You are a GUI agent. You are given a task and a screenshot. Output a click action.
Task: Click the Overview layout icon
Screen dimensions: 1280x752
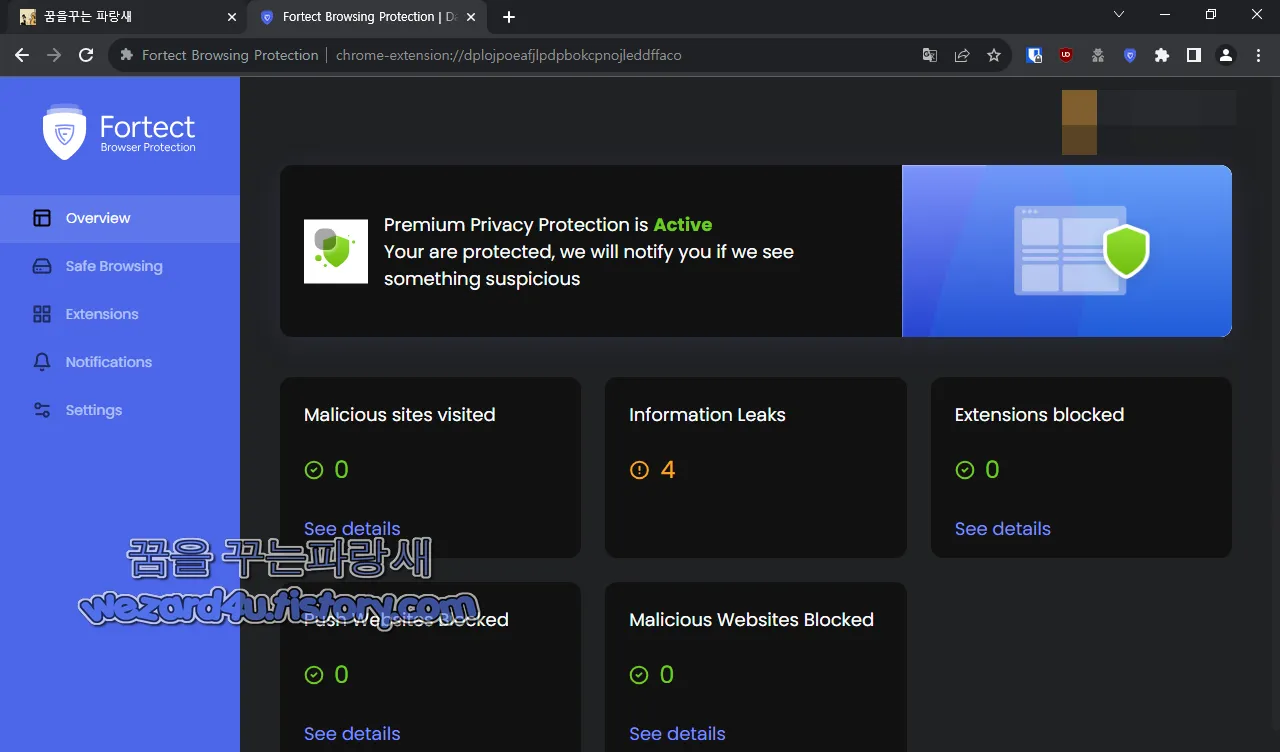[x=42, y=218]
